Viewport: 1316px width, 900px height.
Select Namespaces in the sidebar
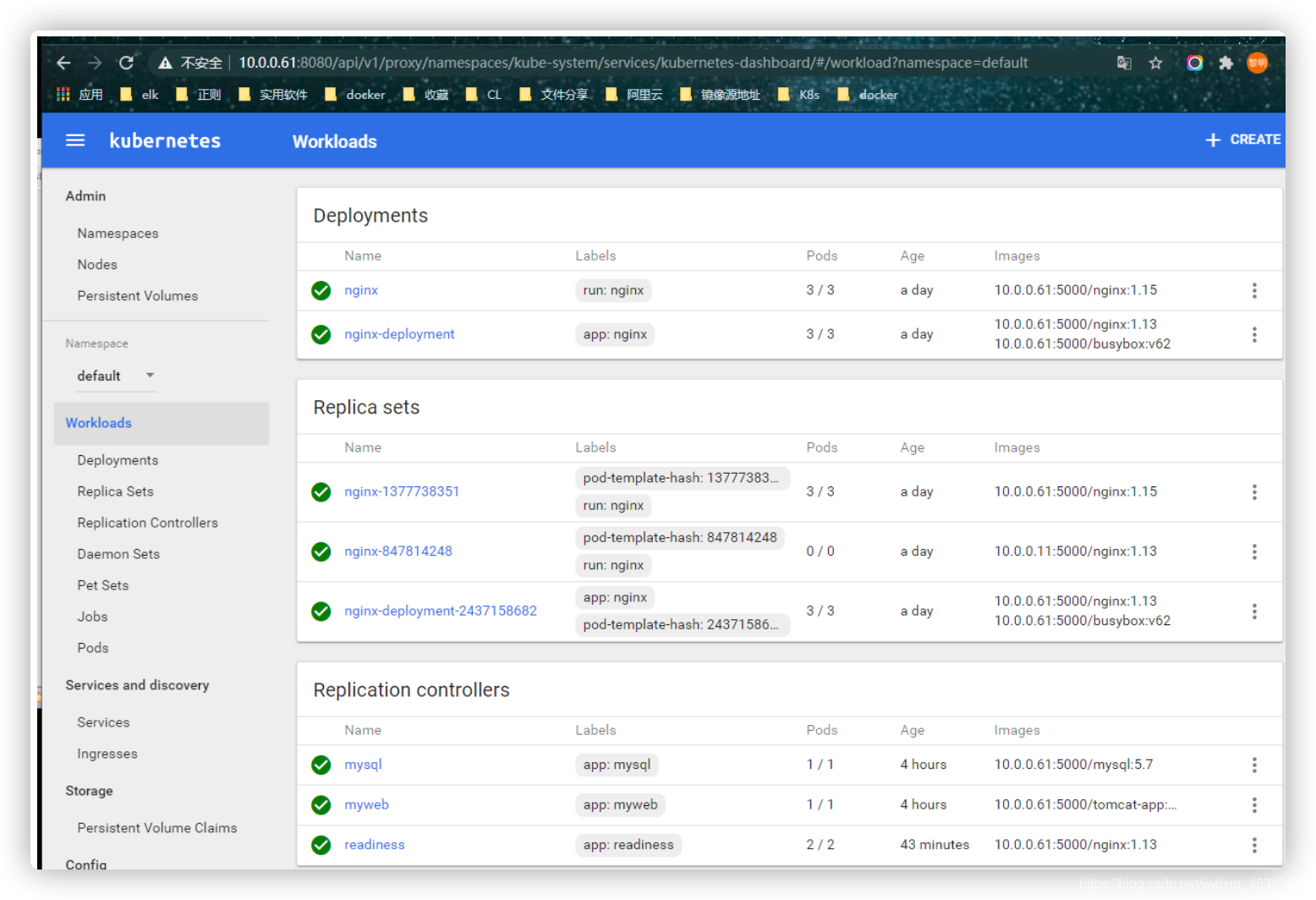(x=118, y=233)
